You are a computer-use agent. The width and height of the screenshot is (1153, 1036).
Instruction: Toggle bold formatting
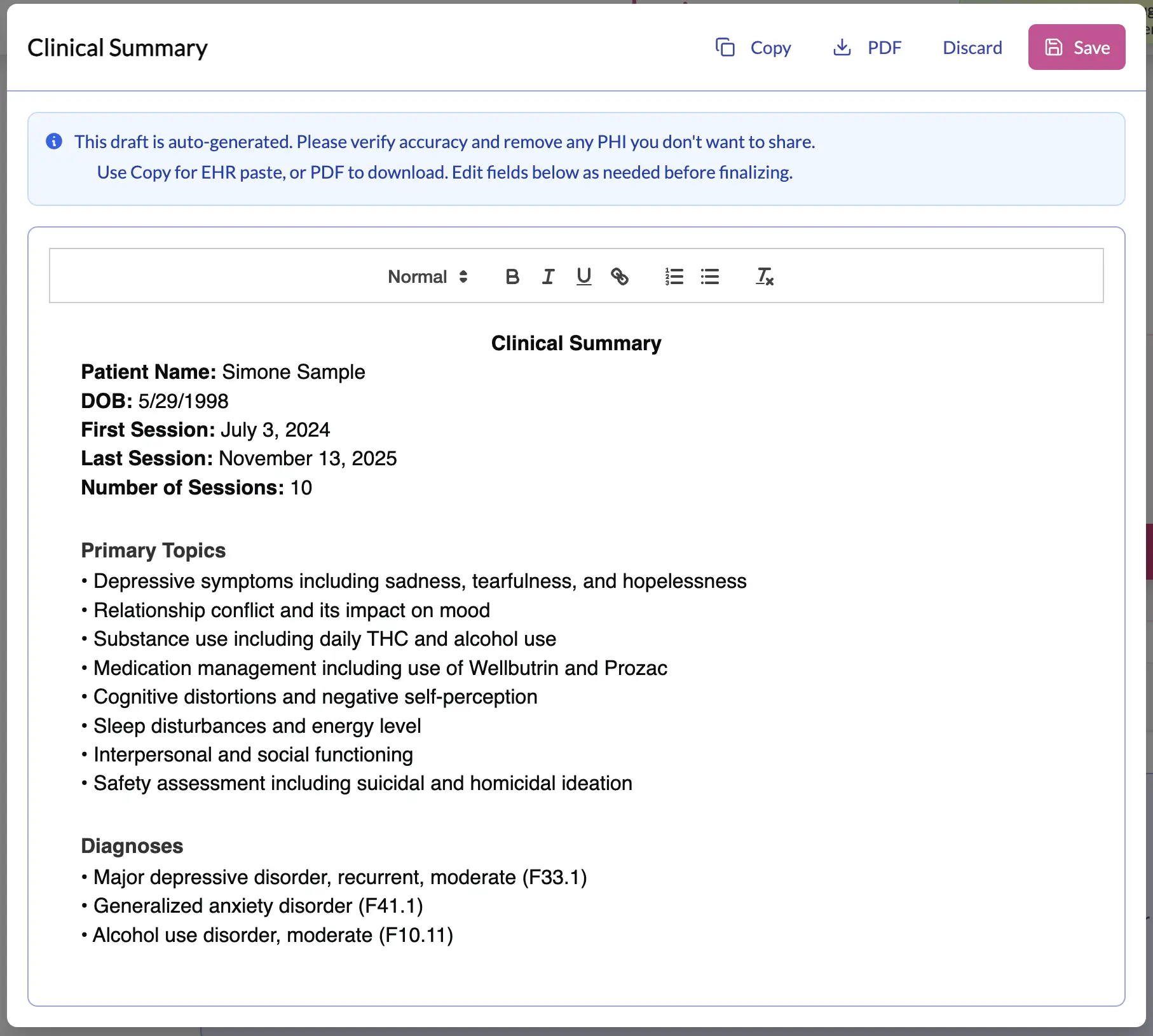coord(512,276)
